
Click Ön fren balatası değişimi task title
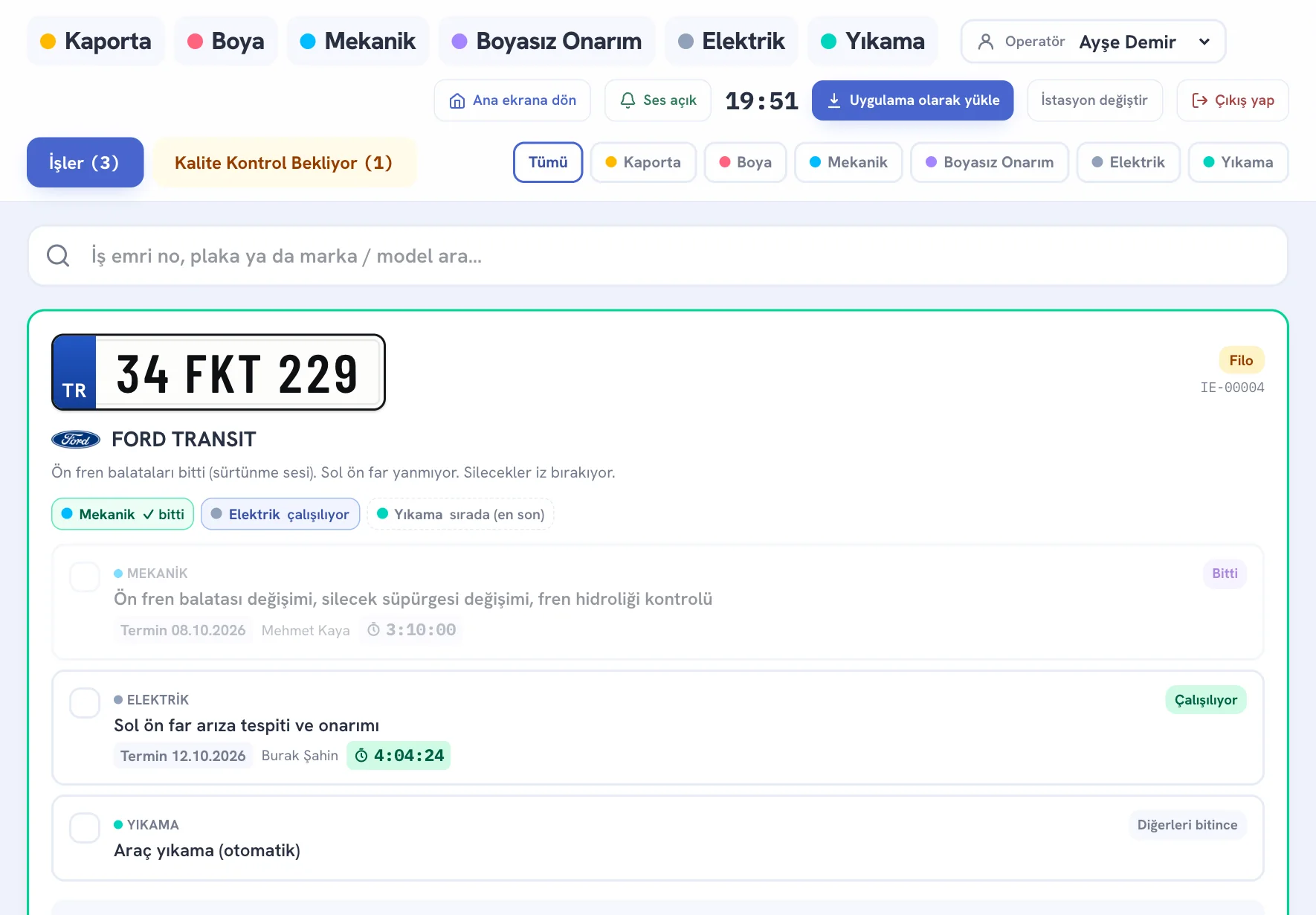pyautogui.click(x=413, y=599)
